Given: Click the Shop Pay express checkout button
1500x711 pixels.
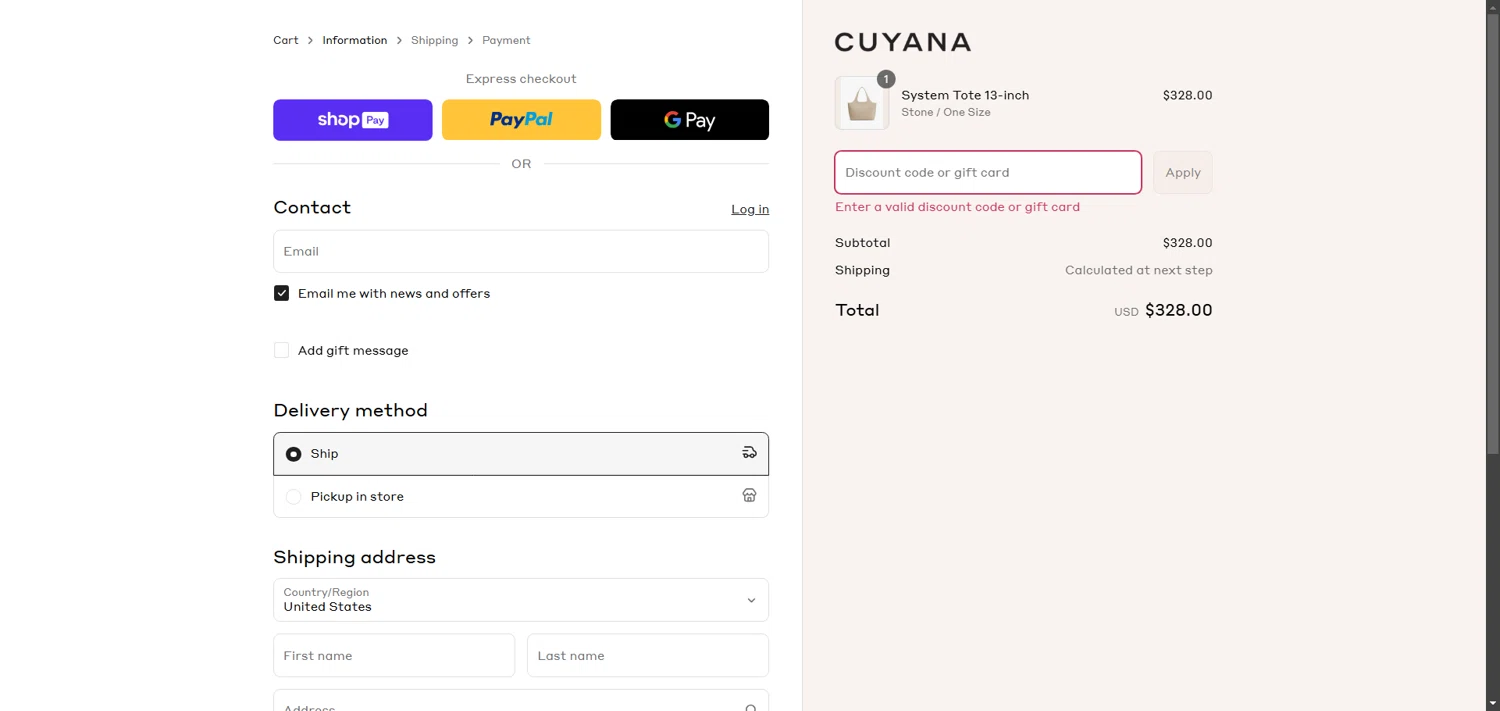Looking at the screenshot, I should [352, 120].
